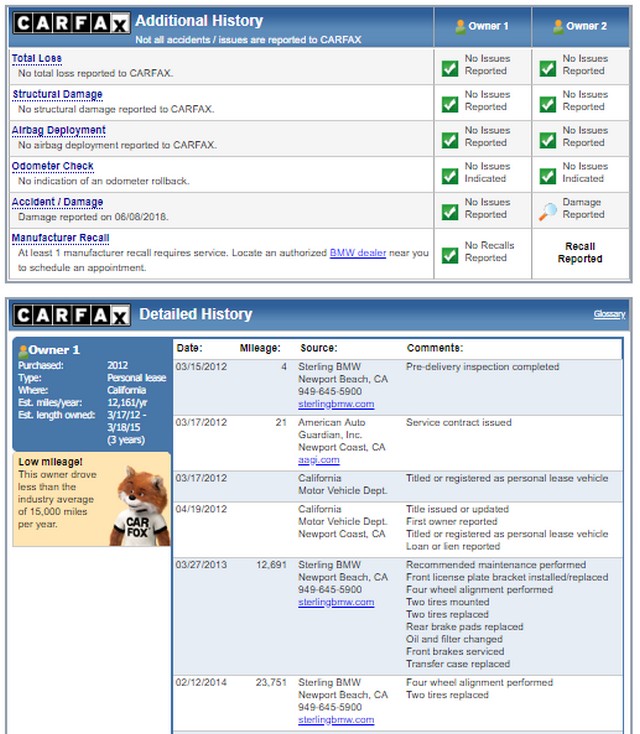640x734 pixels.
Task: Click 'Oil and filter changed' comment
Action: tap(454, 639)
